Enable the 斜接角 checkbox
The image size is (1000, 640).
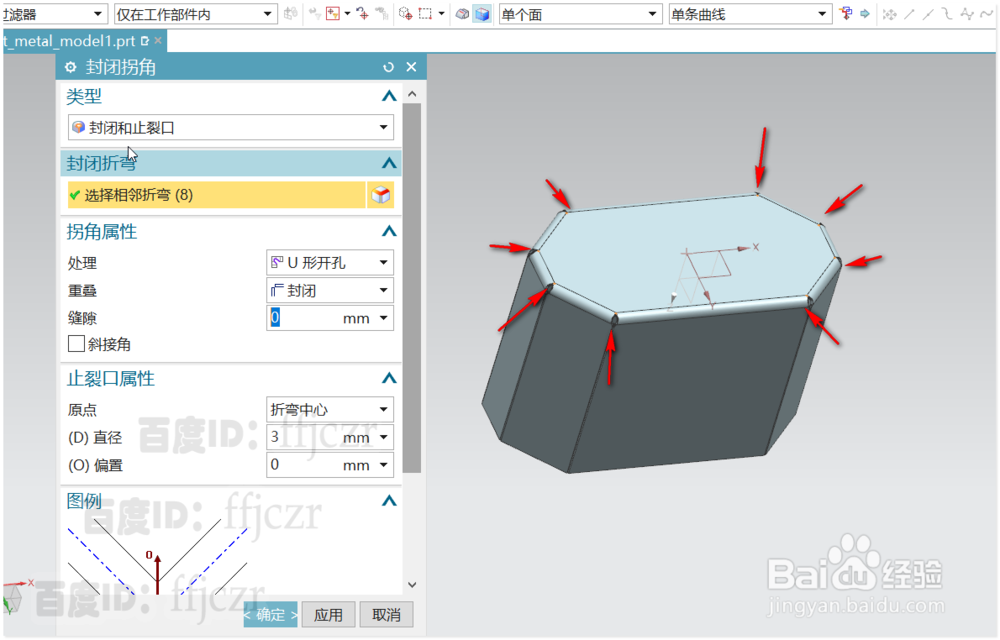(x=76, y=344)
